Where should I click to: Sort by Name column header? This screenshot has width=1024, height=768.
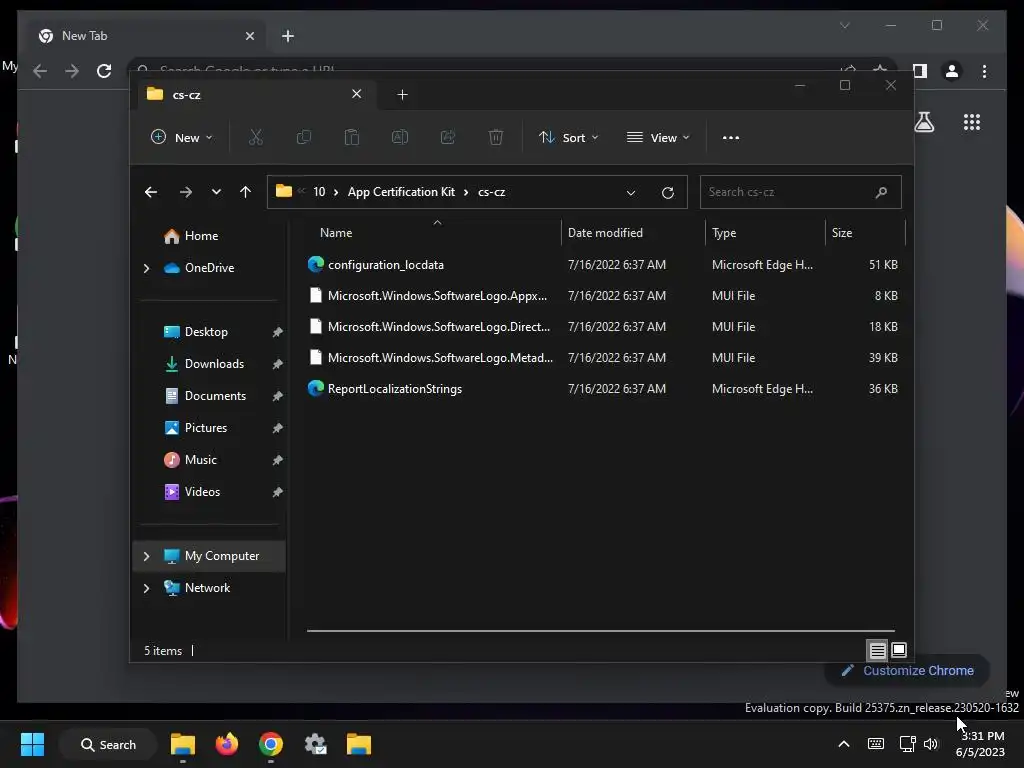432,233
